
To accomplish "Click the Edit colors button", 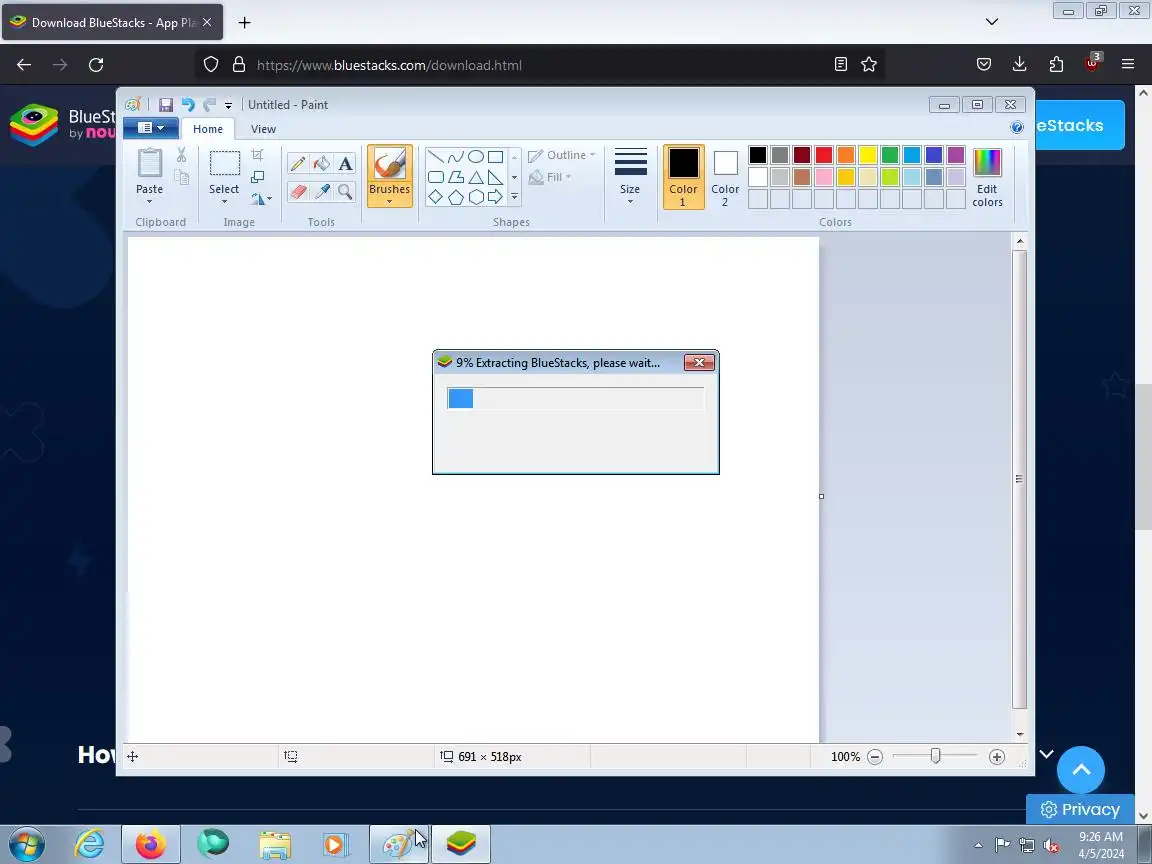I will point(987,178).
